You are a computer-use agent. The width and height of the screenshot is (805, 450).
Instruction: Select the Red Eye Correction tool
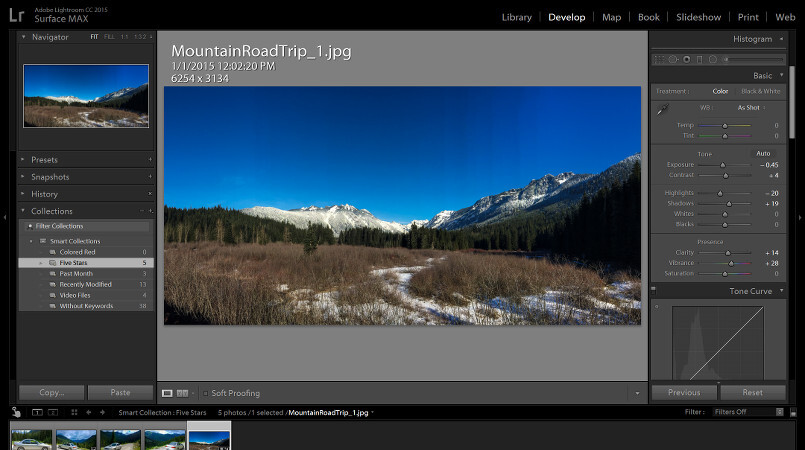tap(686, 60)
